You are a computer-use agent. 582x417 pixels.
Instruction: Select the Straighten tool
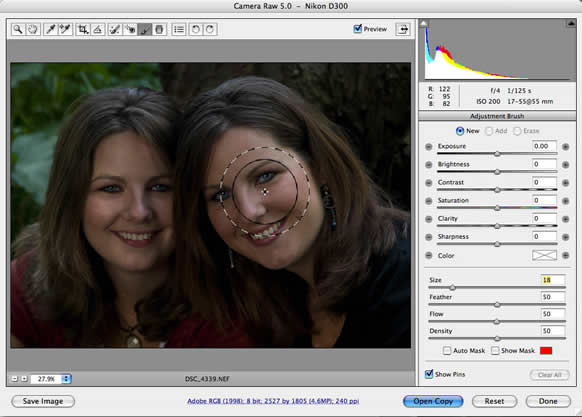[98, 29]
